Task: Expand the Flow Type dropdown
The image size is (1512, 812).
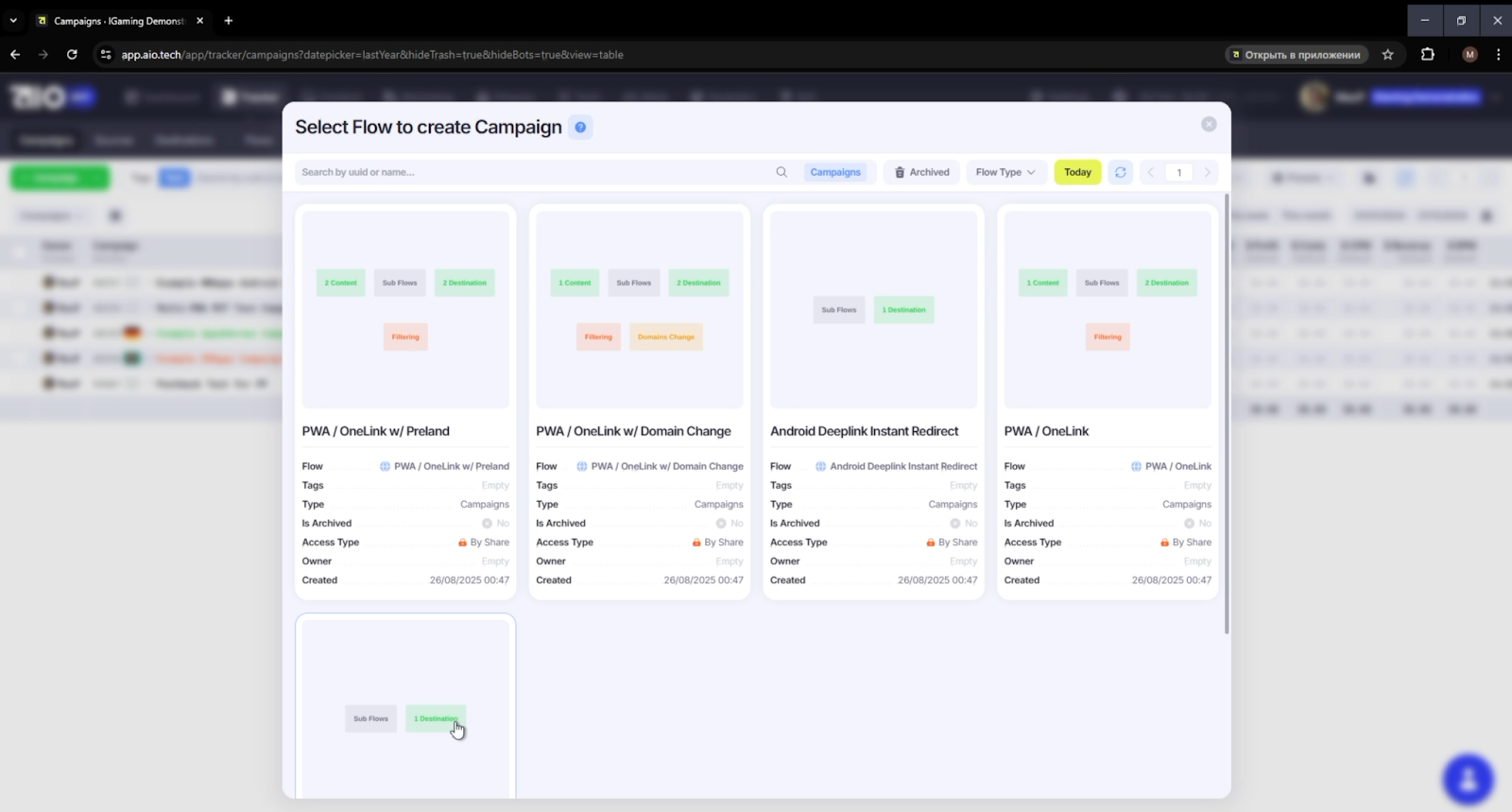Action: tap(1005, 172)
